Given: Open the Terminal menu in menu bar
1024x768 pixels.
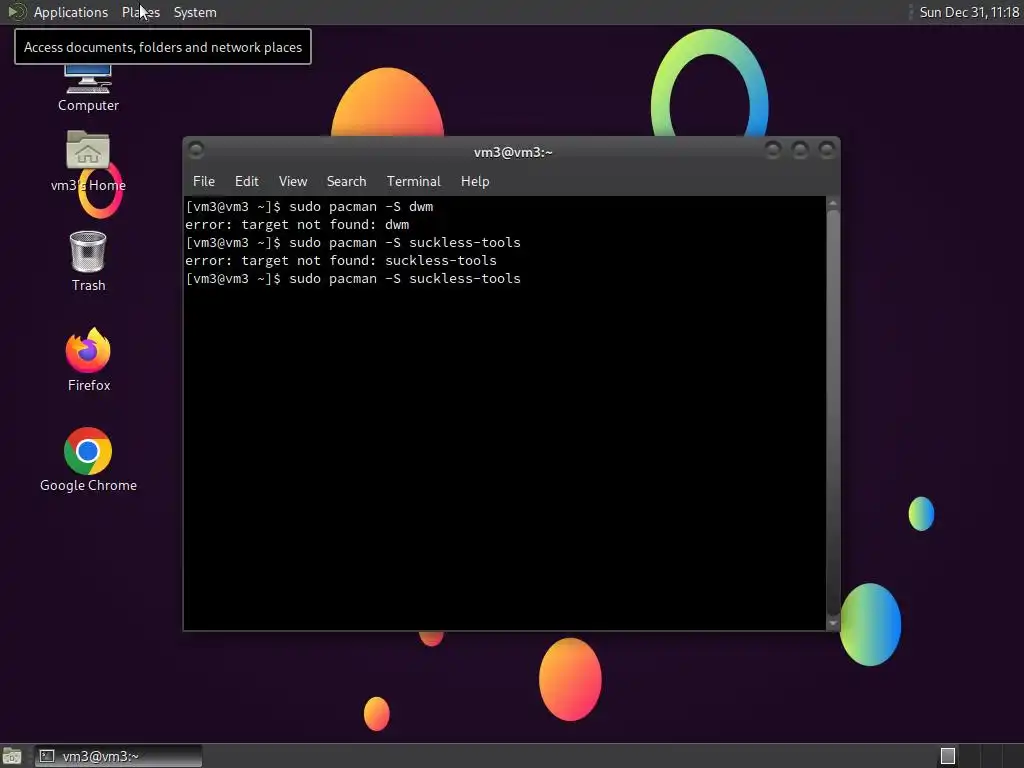Looking at the screenshot, I should (413, 182).
